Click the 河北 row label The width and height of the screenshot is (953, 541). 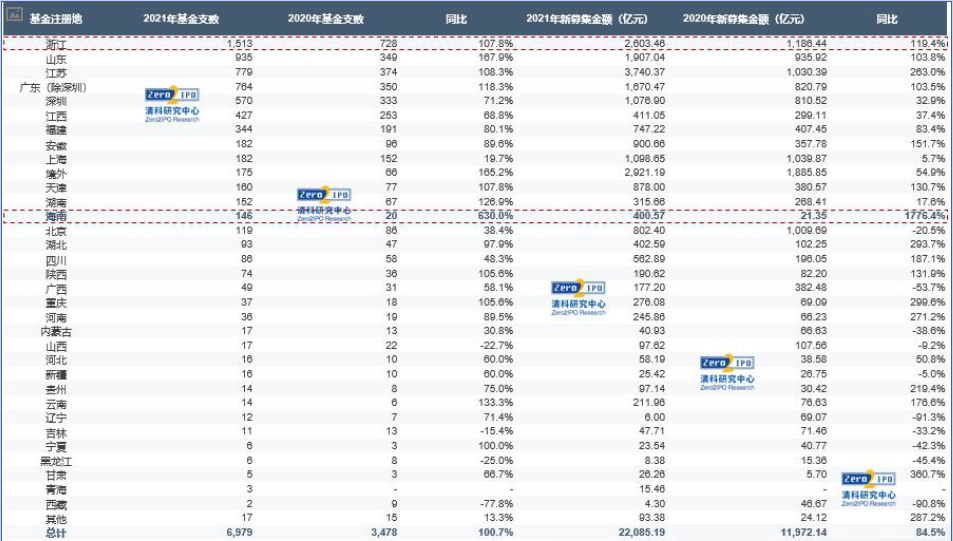point(56,360)
